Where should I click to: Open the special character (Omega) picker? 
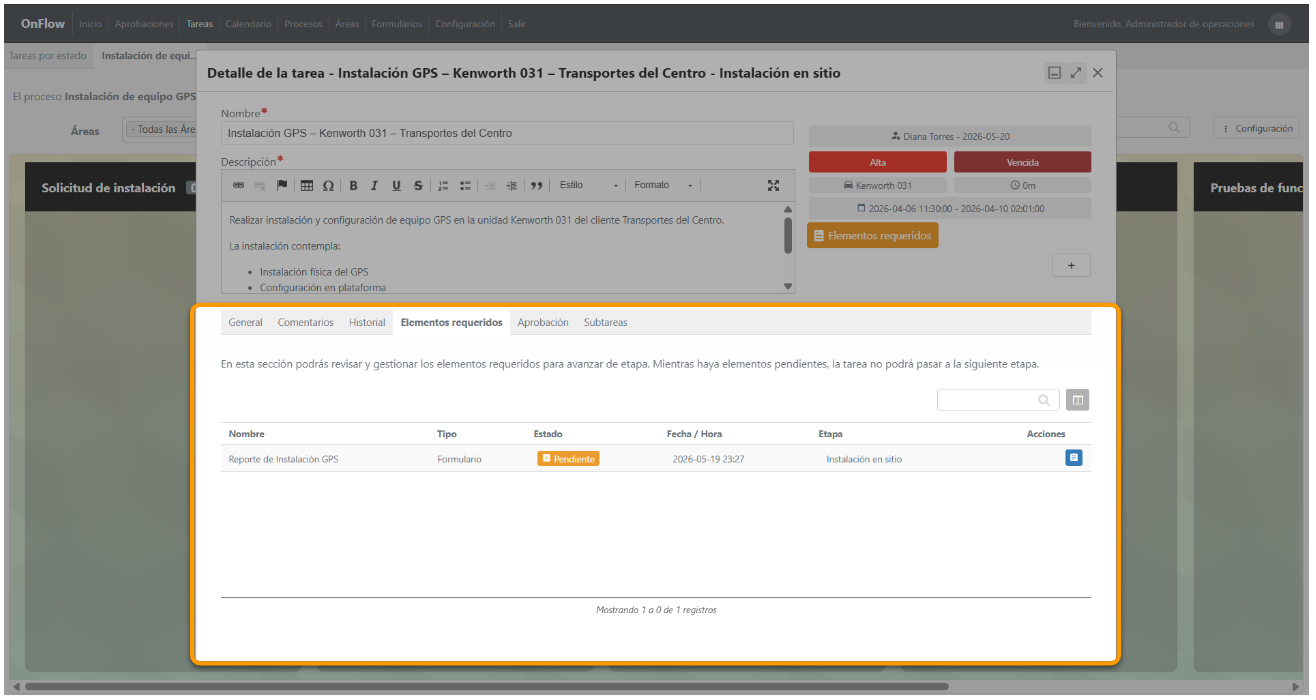click(x=328, y=185)
